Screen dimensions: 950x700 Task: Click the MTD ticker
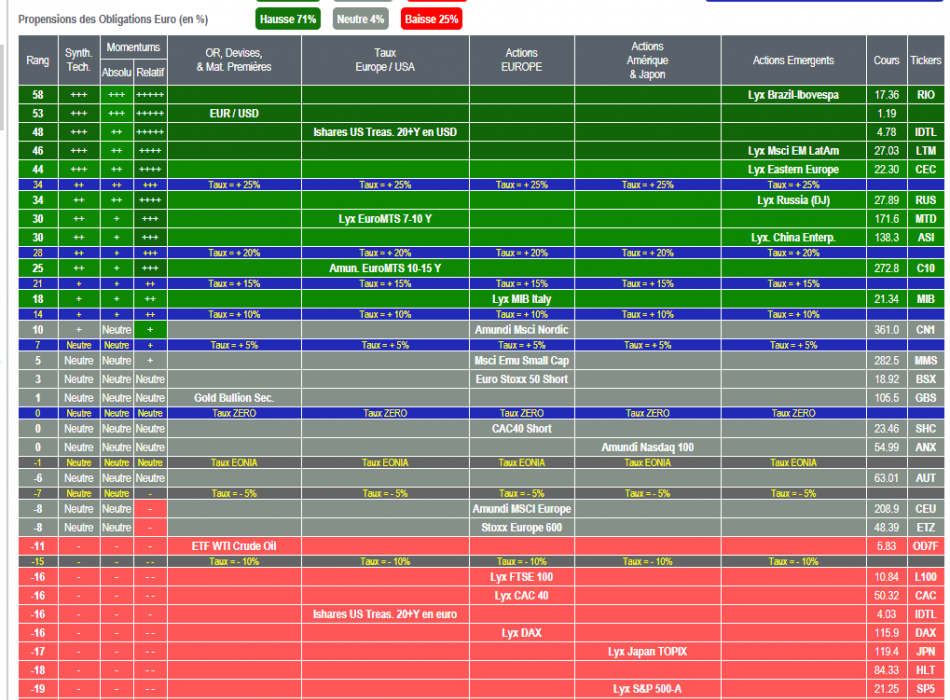(926, 219)
